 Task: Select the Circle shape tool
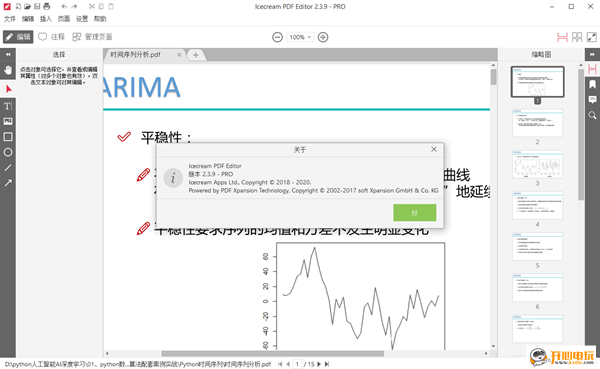click(x=8, y=152)
